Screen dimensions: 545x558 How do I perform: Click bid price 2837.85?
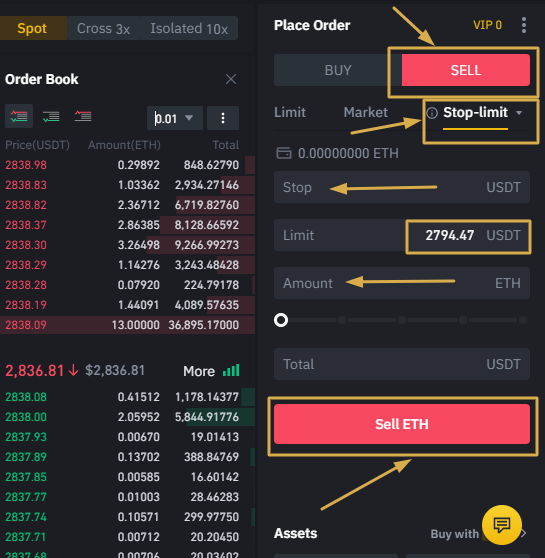(26, 477)
